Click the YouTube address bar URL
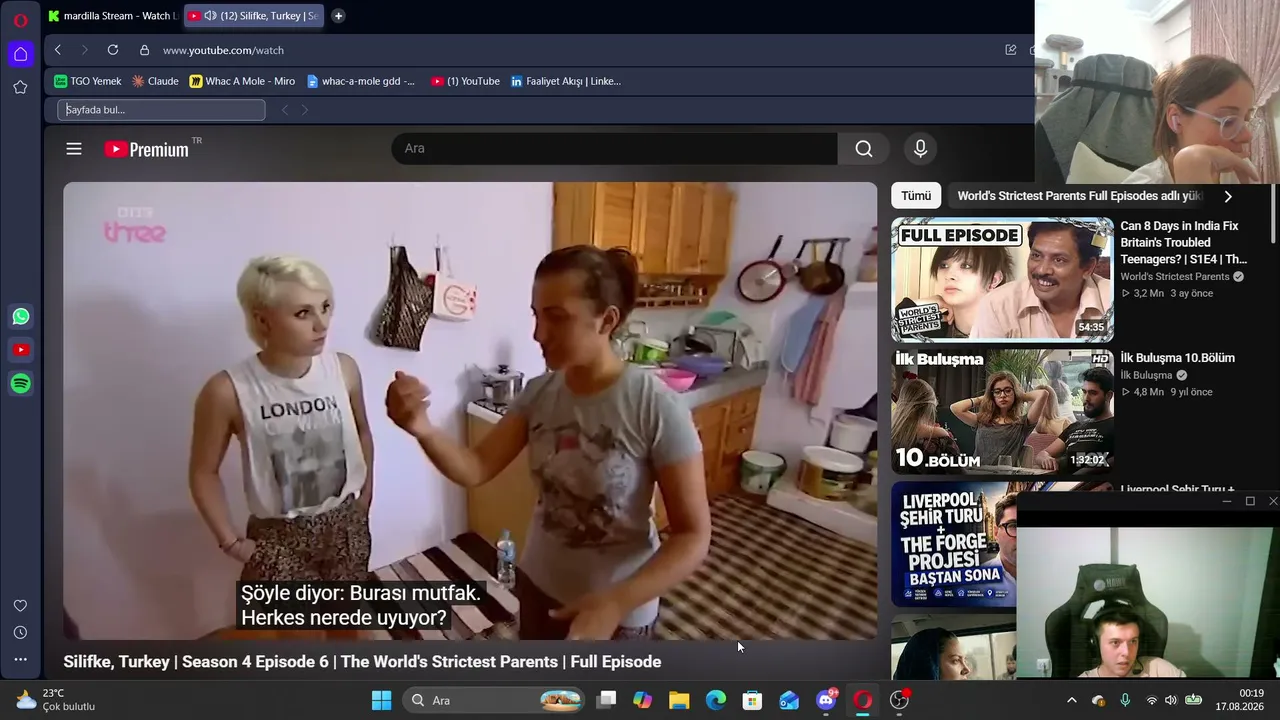Viewport: 1280px width, 720px height. 223,50
